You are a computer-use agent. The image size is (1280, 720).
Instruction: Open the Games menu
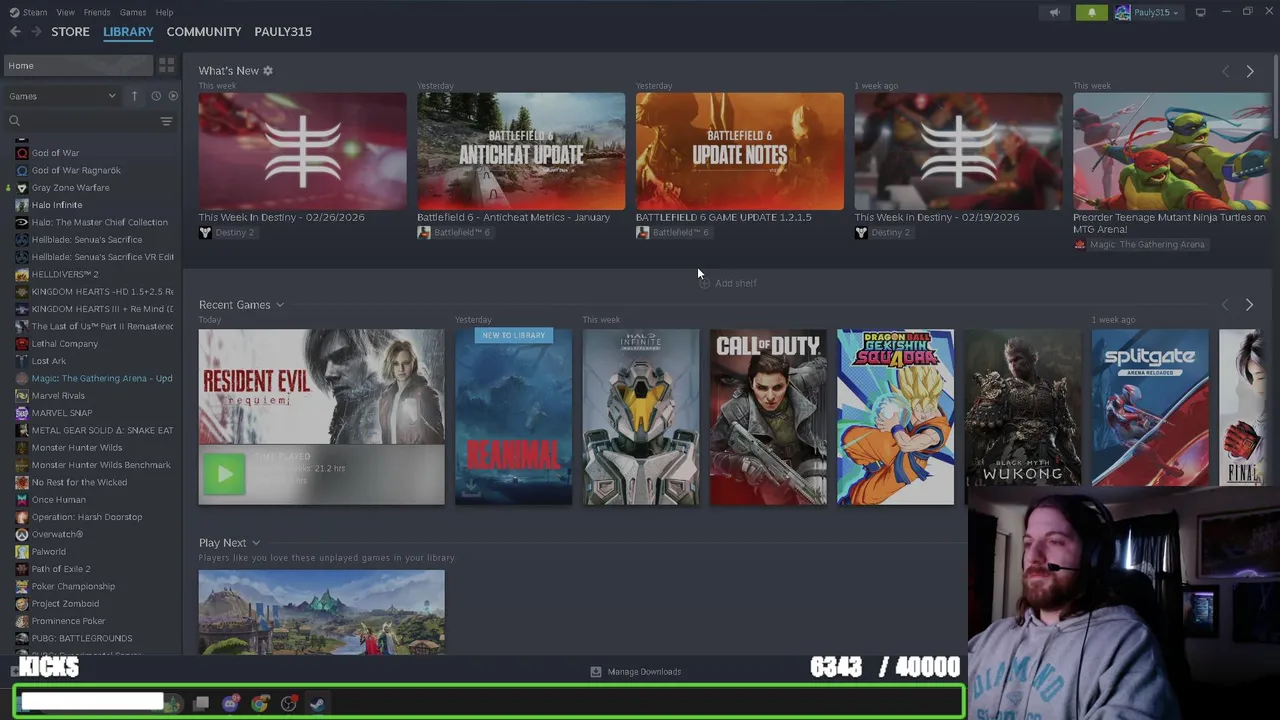pyautogui.click(x=133, y=12)
